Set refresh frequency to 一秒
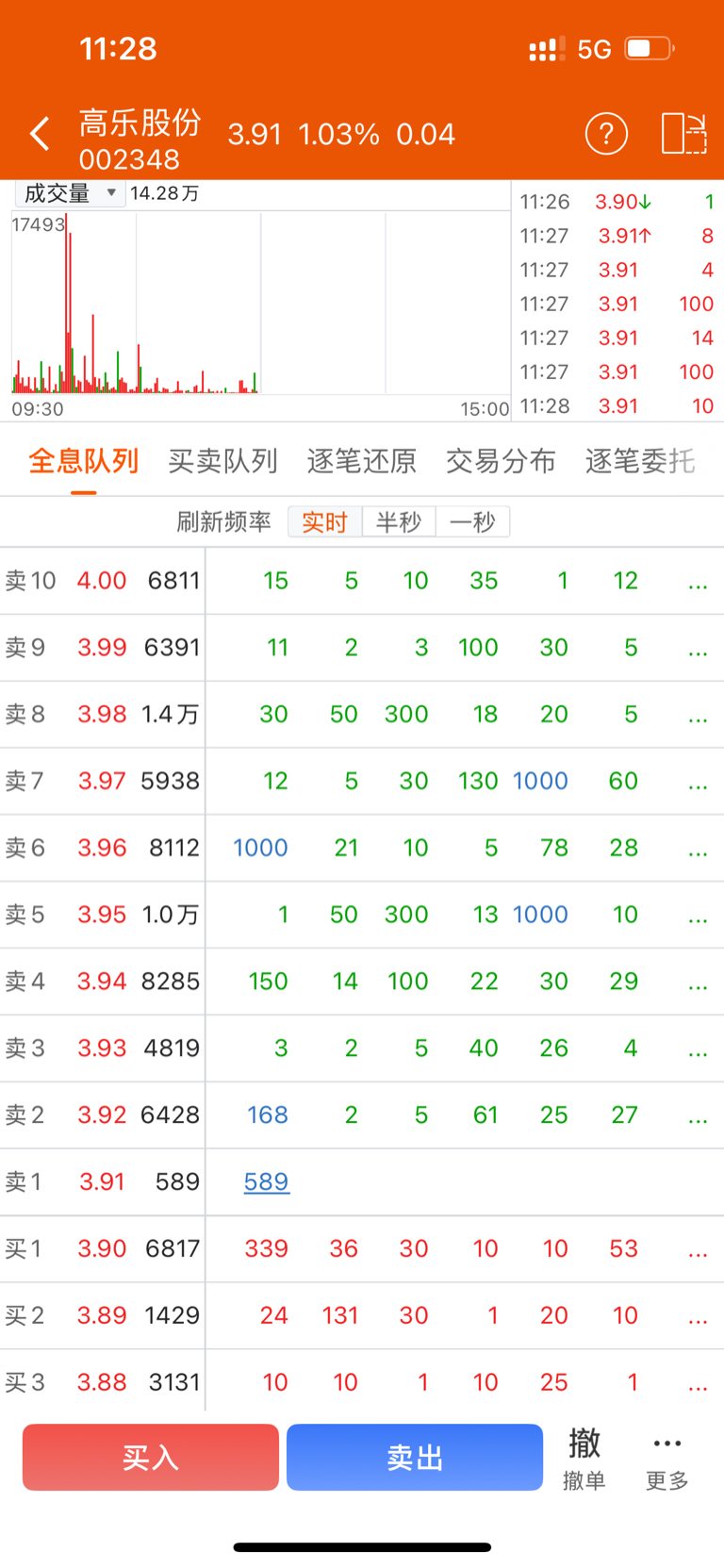The image size is (724, 1568). click(x=472, y=521)
